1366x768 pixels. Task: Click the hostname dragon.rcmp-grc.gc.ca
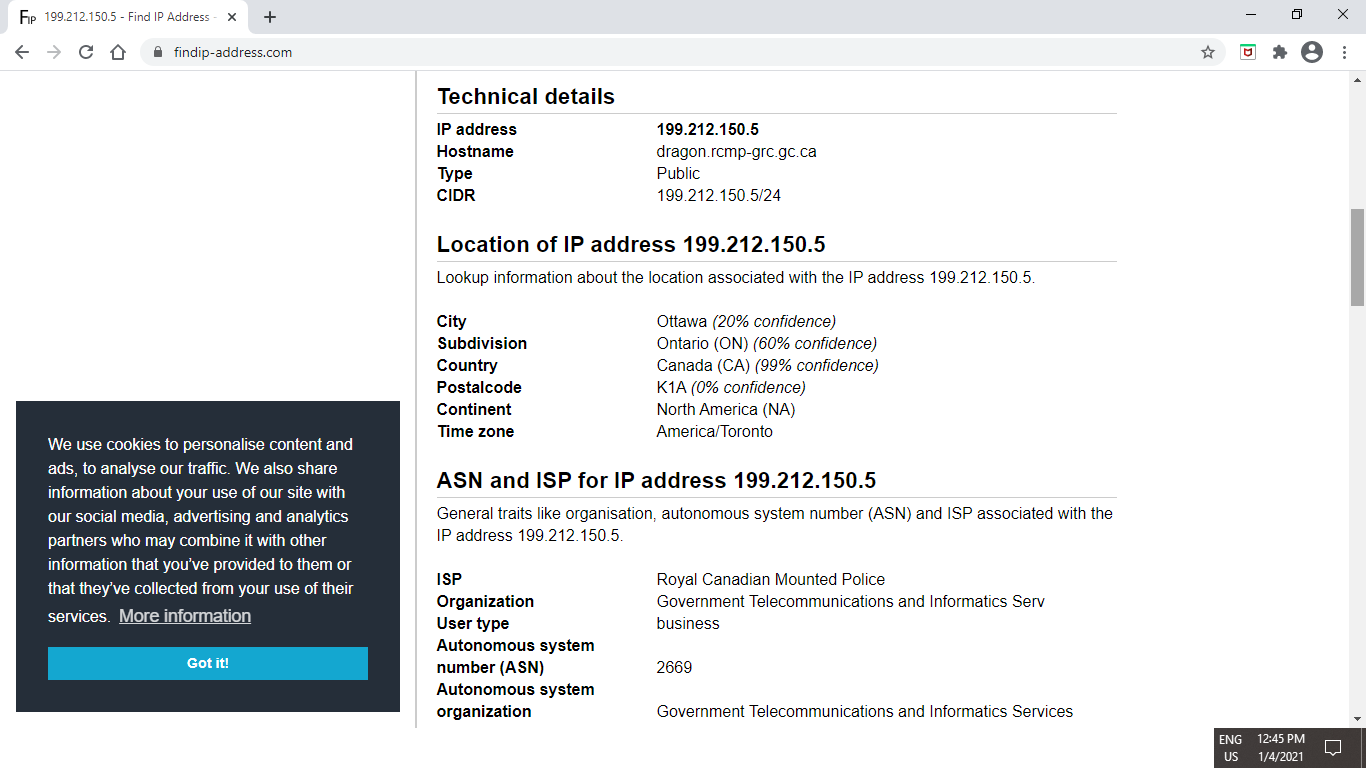pyautogui.click(x=737, y=152)
